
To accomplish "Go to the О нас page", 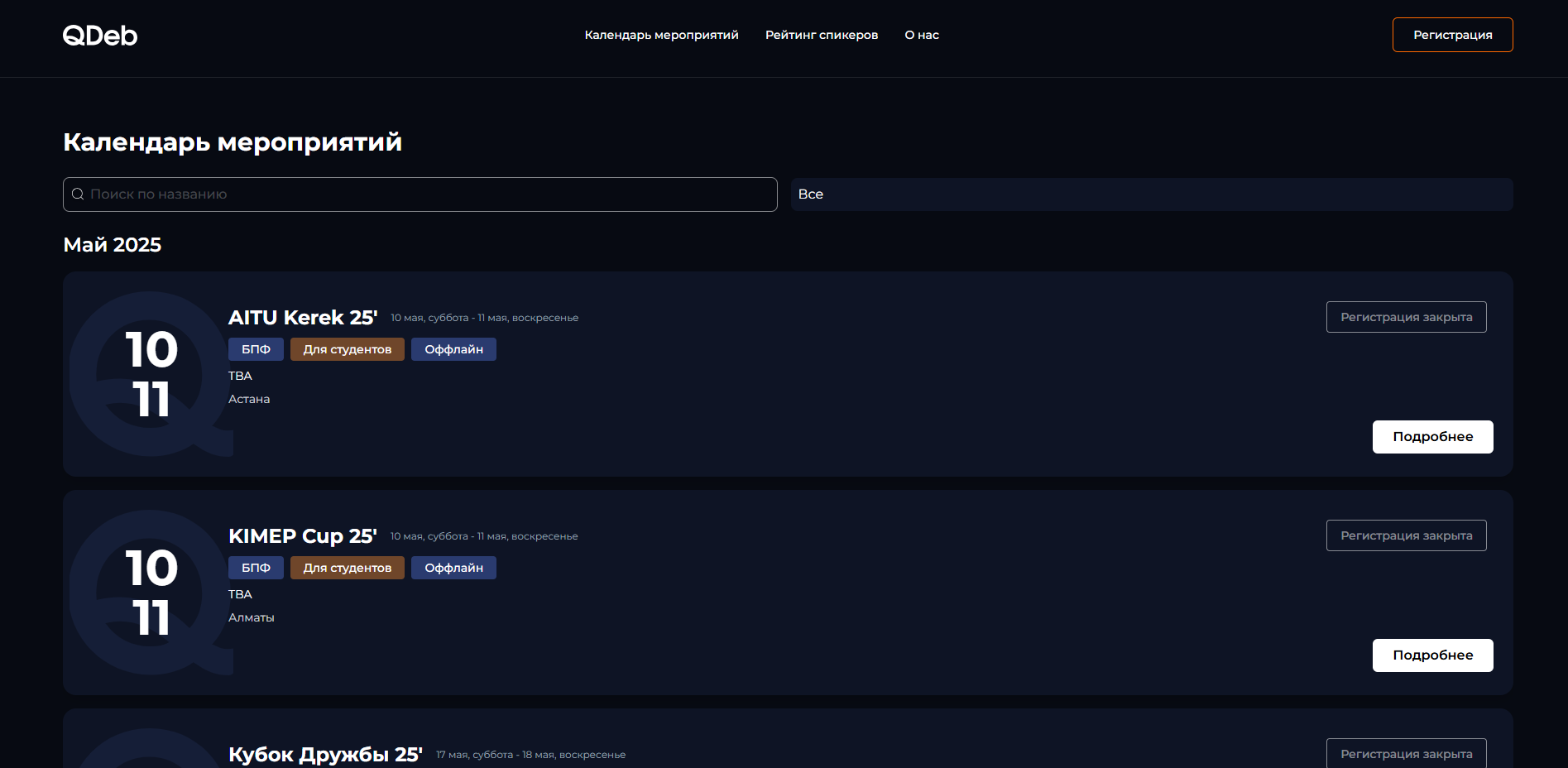I will click(922, 35).
